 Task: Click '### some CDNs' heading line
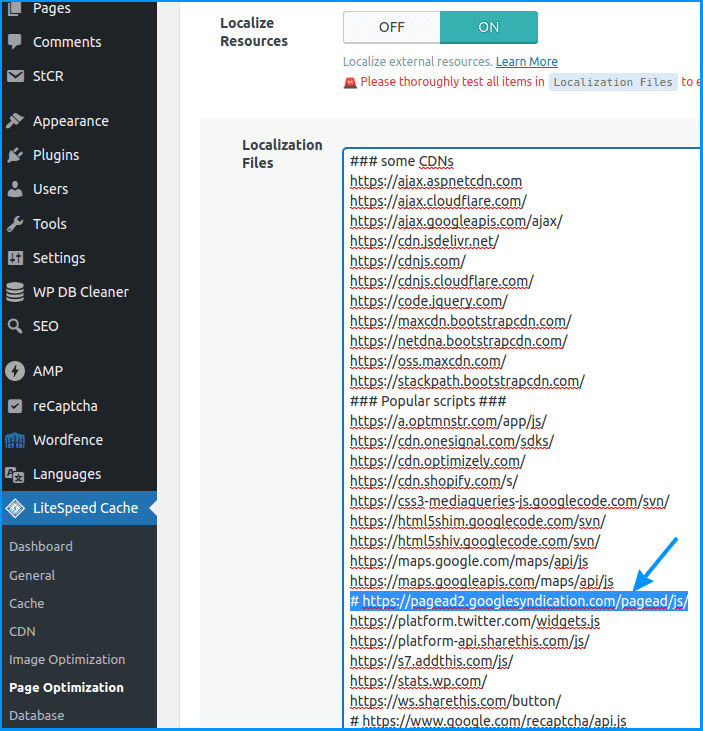tap(401, 161)
